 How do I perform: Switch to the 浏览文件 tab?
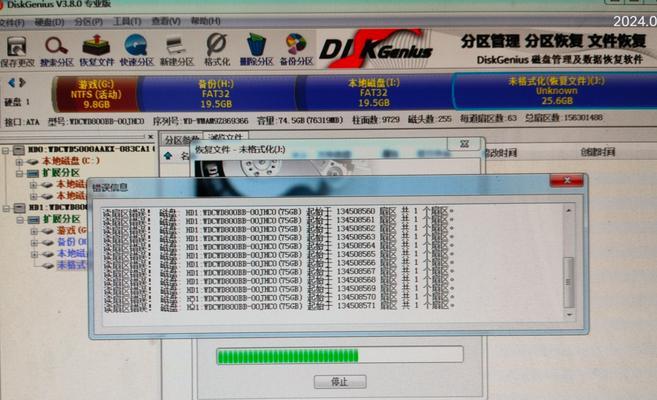[x=225, y=137]
